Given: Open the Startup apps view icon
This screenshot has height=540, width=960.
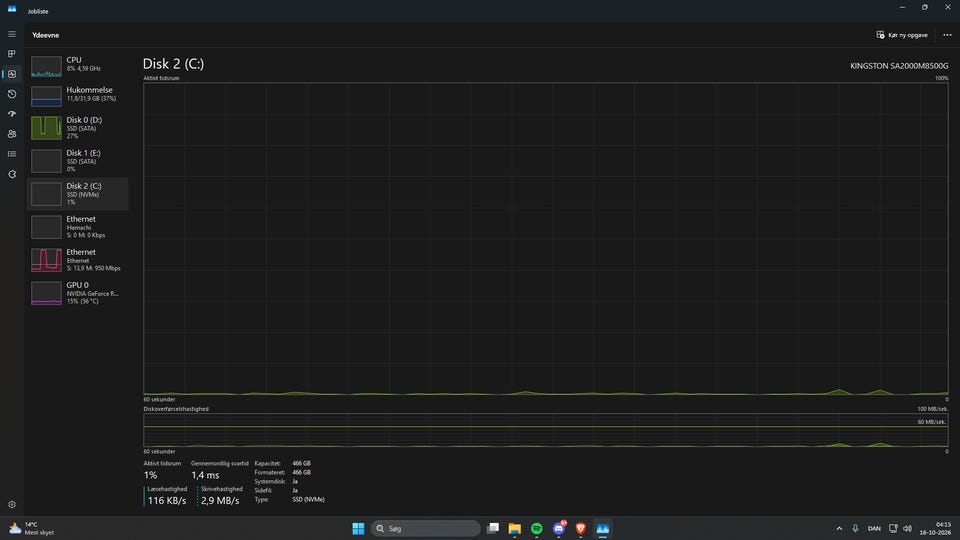Looking at the screenshot, I should tap(12, 114).
